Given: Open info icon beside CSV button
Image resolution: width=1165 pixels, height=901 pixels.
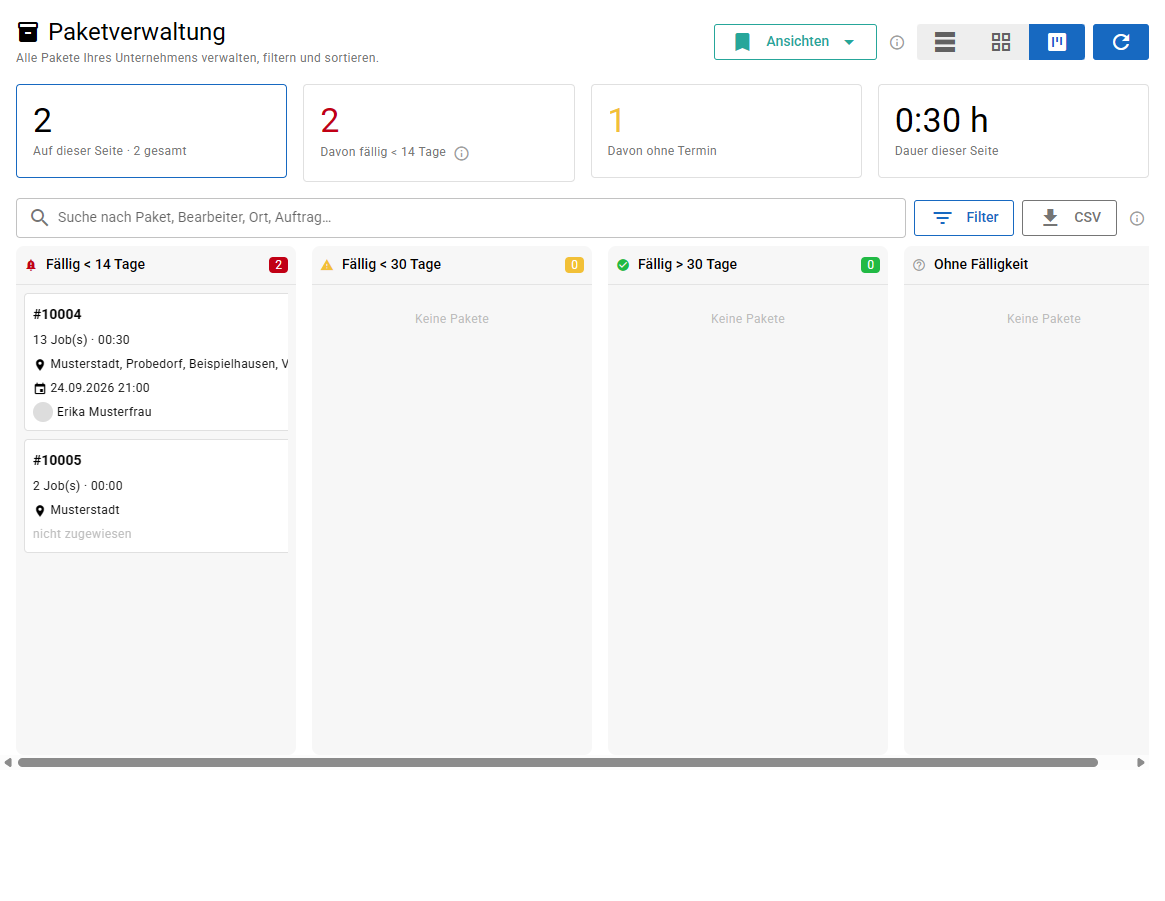Looking at the screenshot, I should pos(1137,218).
